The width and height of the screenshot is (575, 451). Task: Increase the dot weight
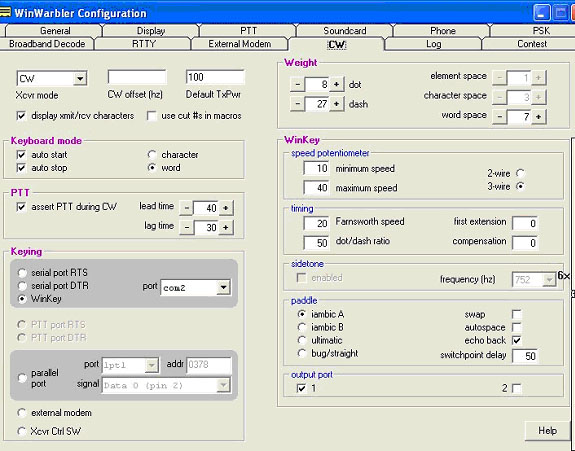pyautogui.click(x=336, y=84)
